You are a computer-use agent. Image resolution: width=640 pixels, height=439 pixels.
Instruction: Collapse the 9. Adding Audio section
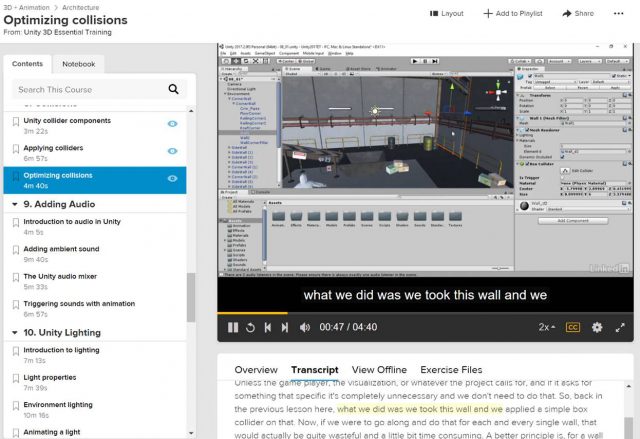(15, 204)
